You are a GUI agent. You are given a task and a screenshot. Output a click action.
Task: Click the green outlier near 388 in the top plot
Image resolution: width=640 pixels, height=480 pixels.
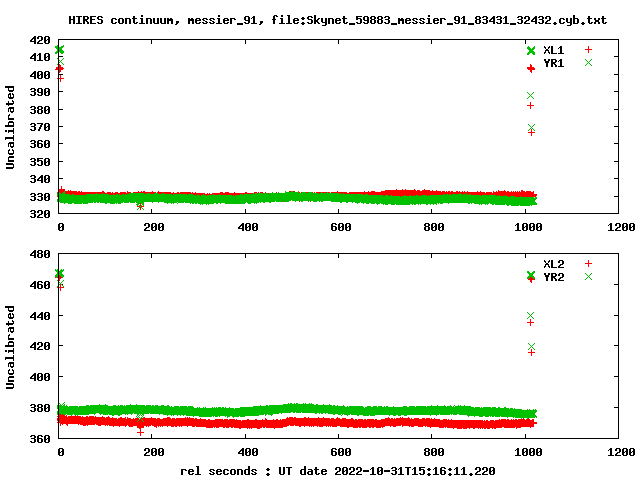coord(530,96)
